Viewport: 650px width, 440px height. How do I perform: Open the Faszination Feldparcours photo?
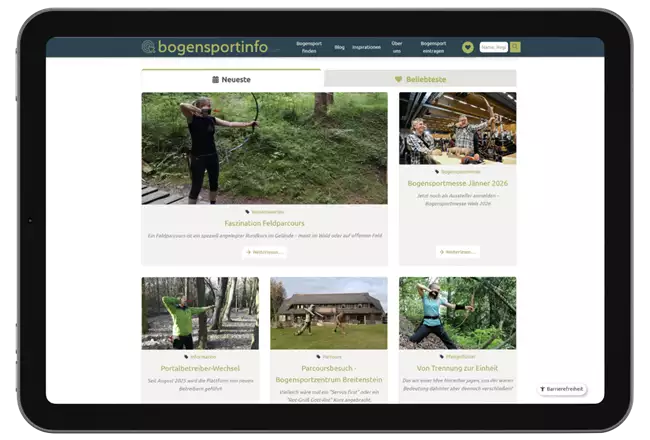pyautogui.click(x=264, y=148)
